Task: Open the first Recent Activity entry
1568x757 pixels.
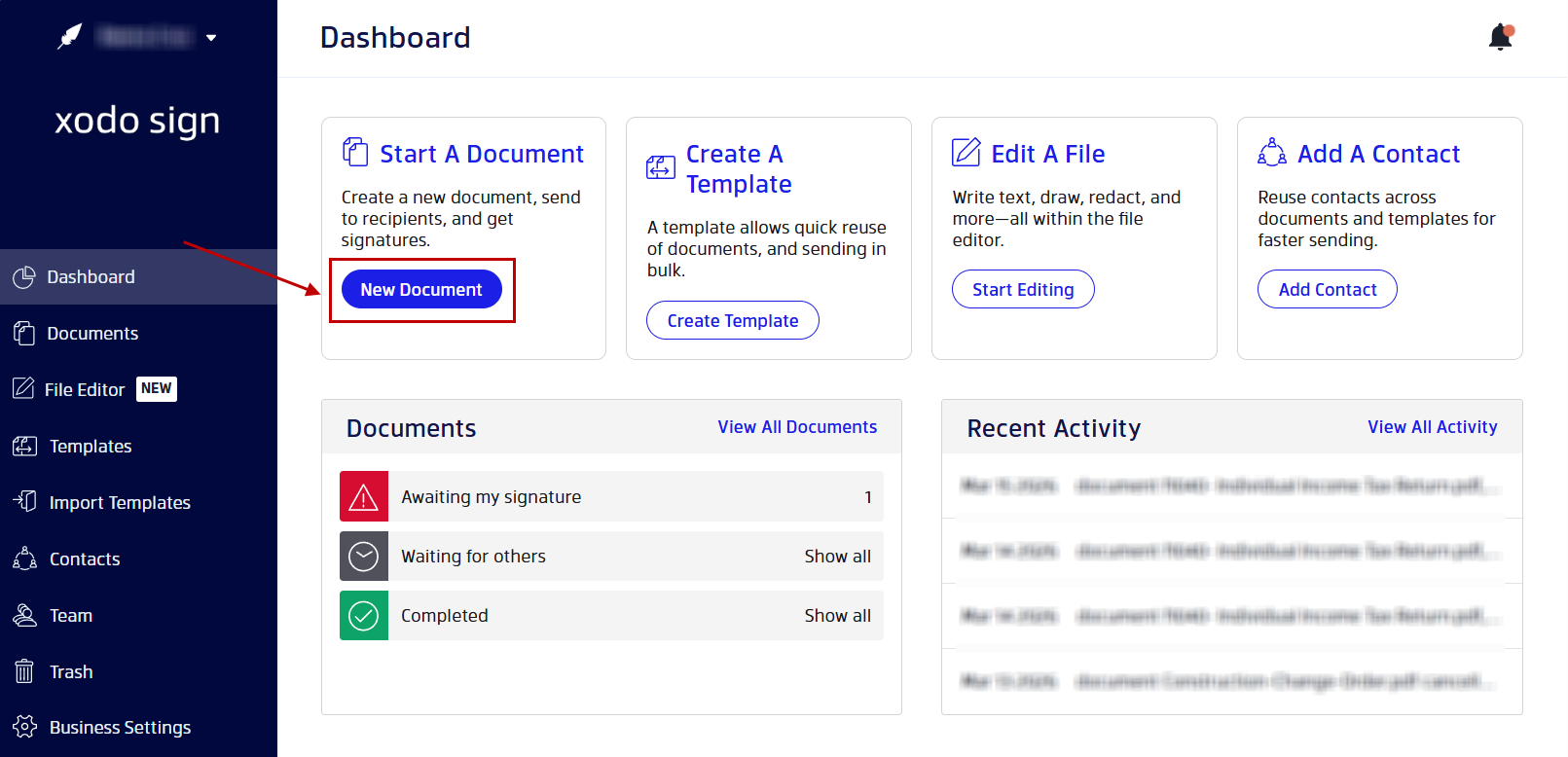Action: pyautogui.click(x=1232, y=486)
